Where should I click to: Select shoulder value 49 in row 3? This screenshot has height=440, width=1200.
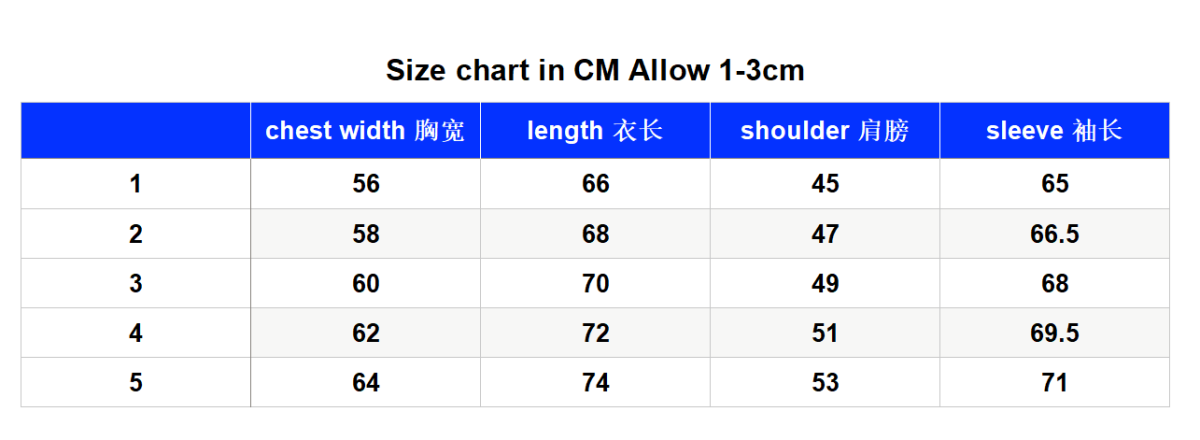pos(825,284)
